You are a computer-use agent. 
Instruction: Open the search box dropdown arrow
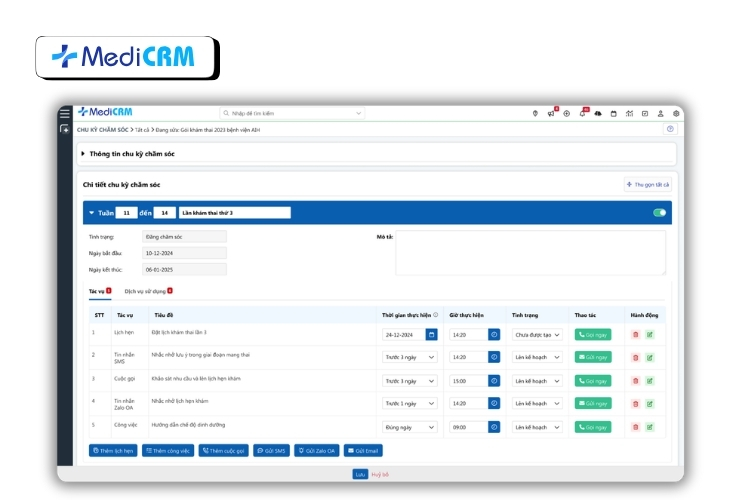pyautogui.click(x=358, y=113)
